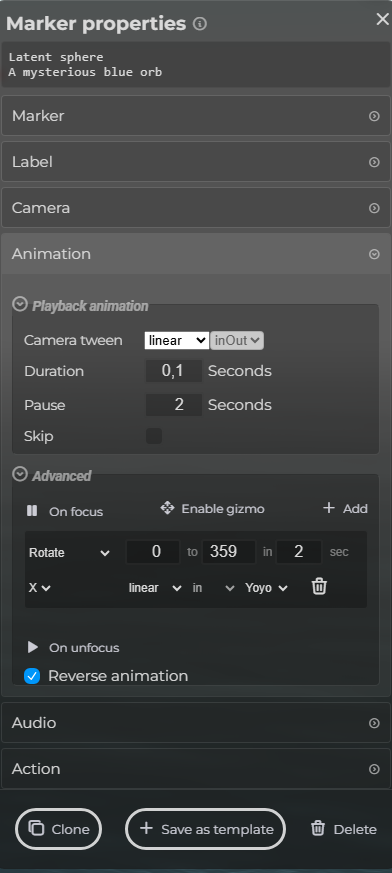The height and width of the screenshot is (873, 392).
Task: Click the Duration value field
Action: [174, 371]
